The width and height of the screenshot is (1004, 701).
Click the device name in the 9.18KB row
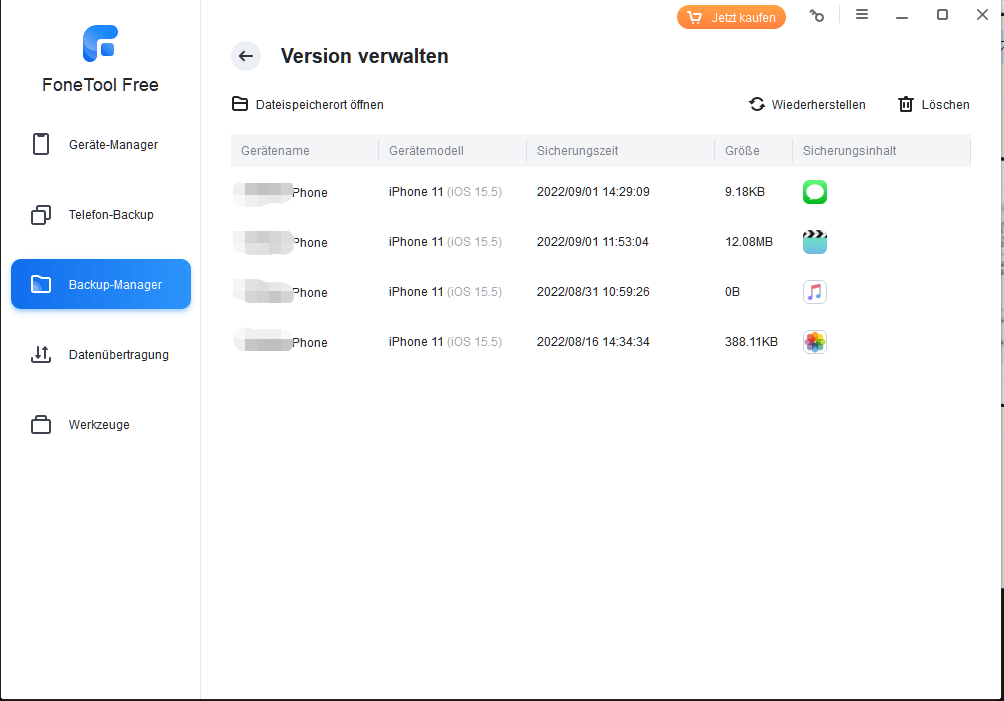280,193
